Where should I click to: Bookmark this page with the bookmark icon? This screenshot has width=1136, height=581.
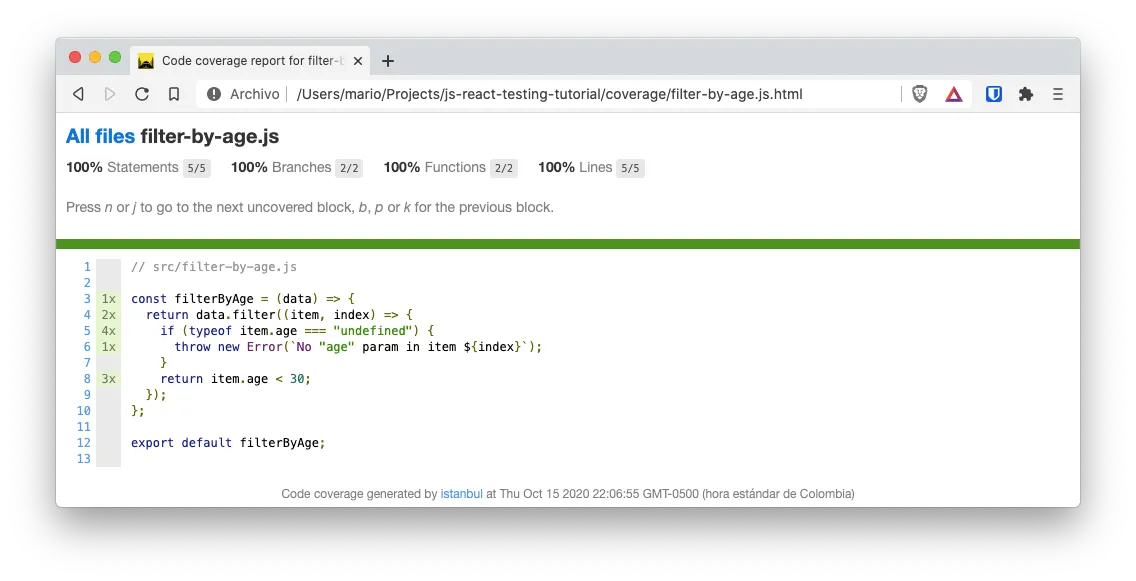click(174, 94)
